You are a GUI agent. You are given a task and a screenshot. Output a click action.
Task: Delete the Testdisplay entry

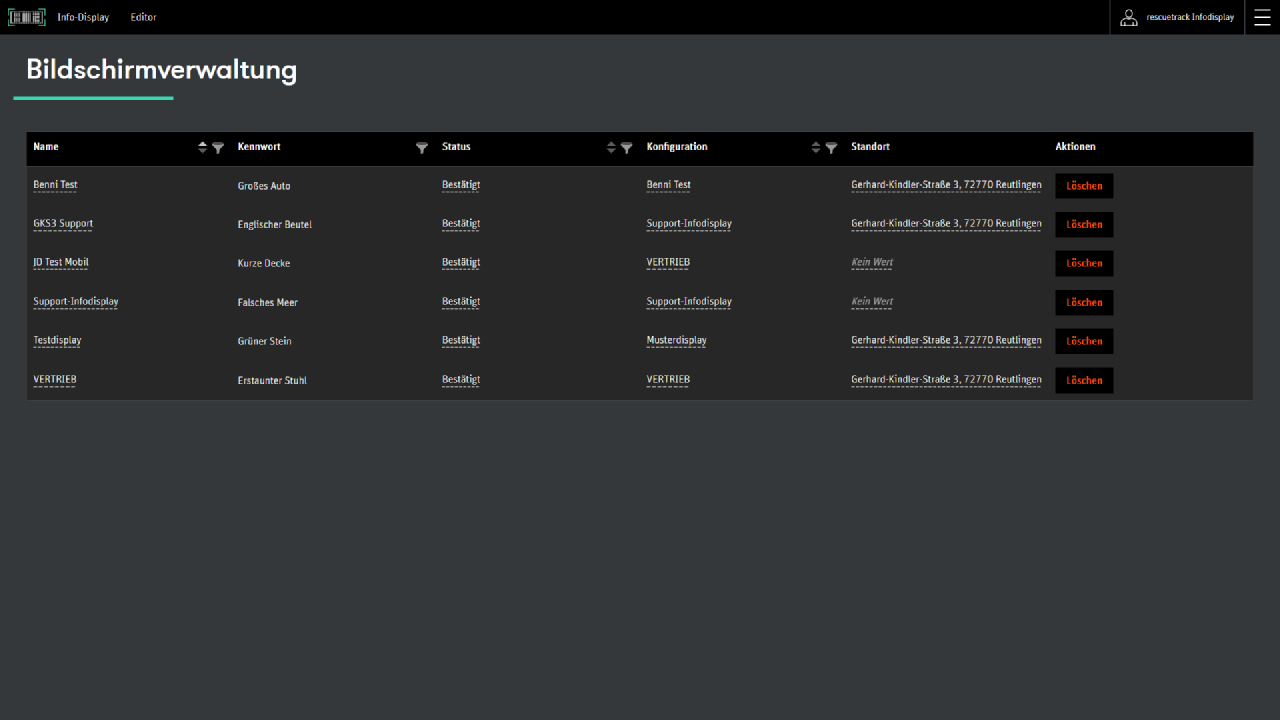(x=1084, y=341)
